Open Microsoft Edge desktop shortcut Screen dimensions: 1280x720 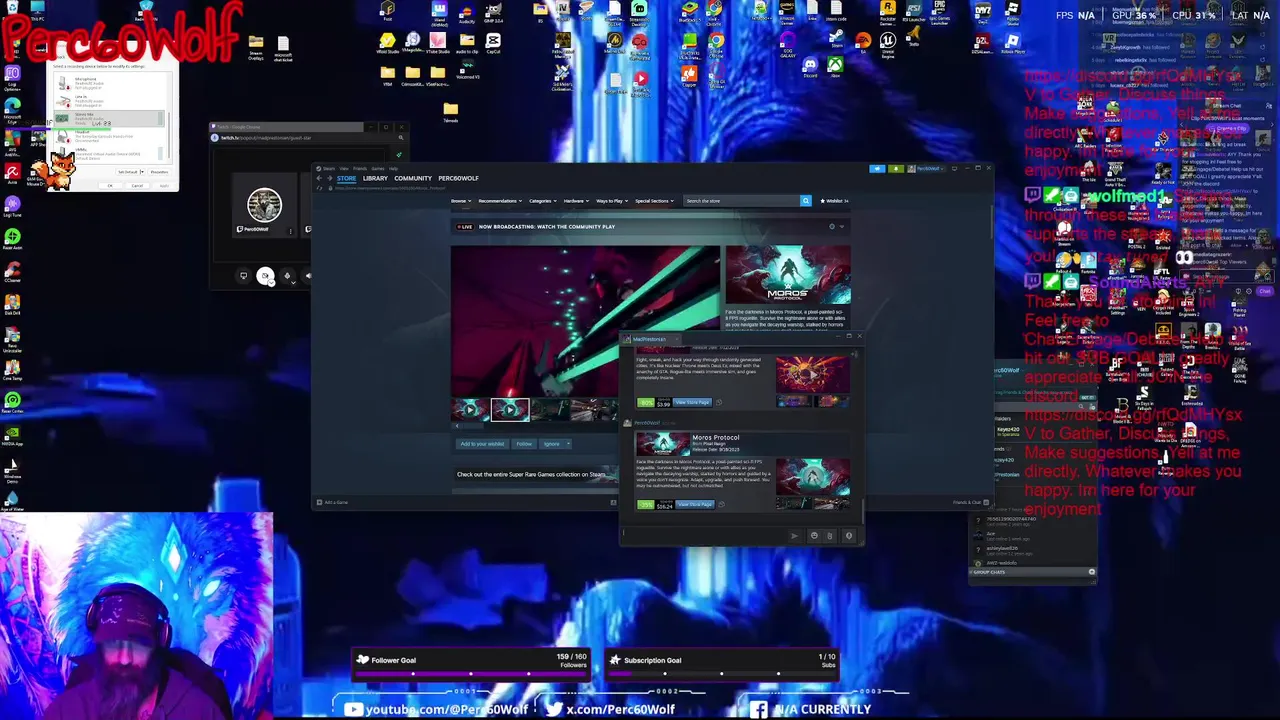point(12,108)
